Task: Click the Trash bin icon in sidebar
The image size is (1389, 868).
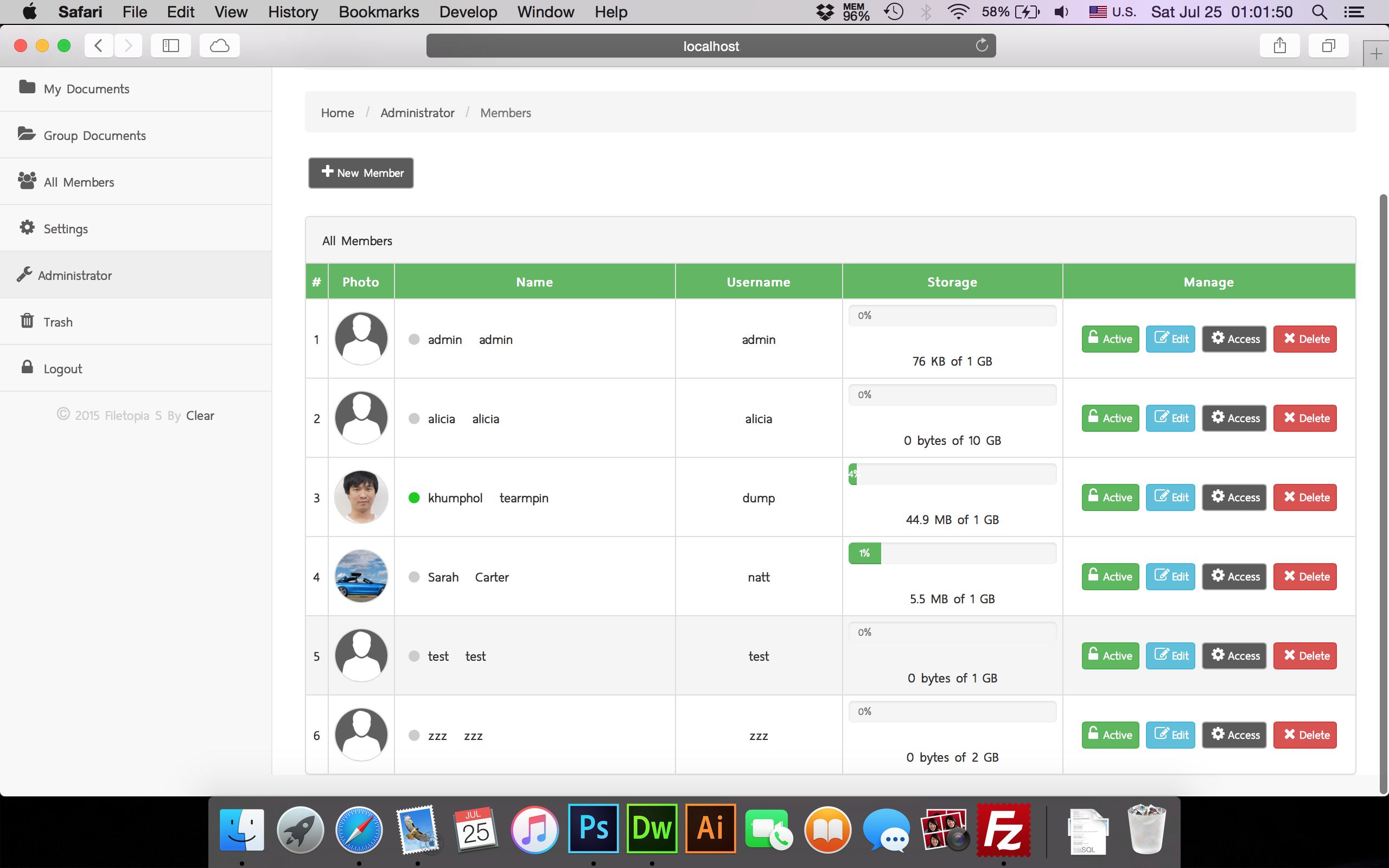Action: click(x=27, y=320)
